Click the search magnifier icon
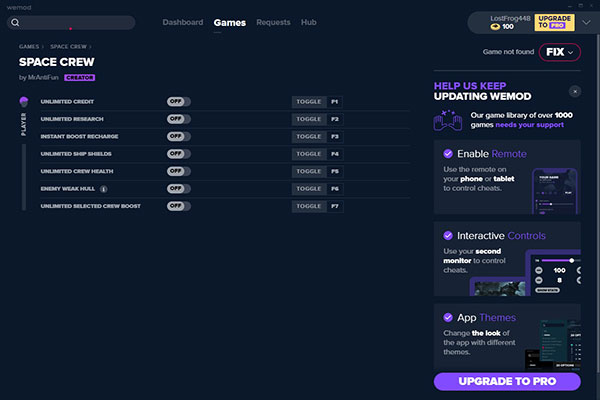Screen dimensions: 600x400 16,22
